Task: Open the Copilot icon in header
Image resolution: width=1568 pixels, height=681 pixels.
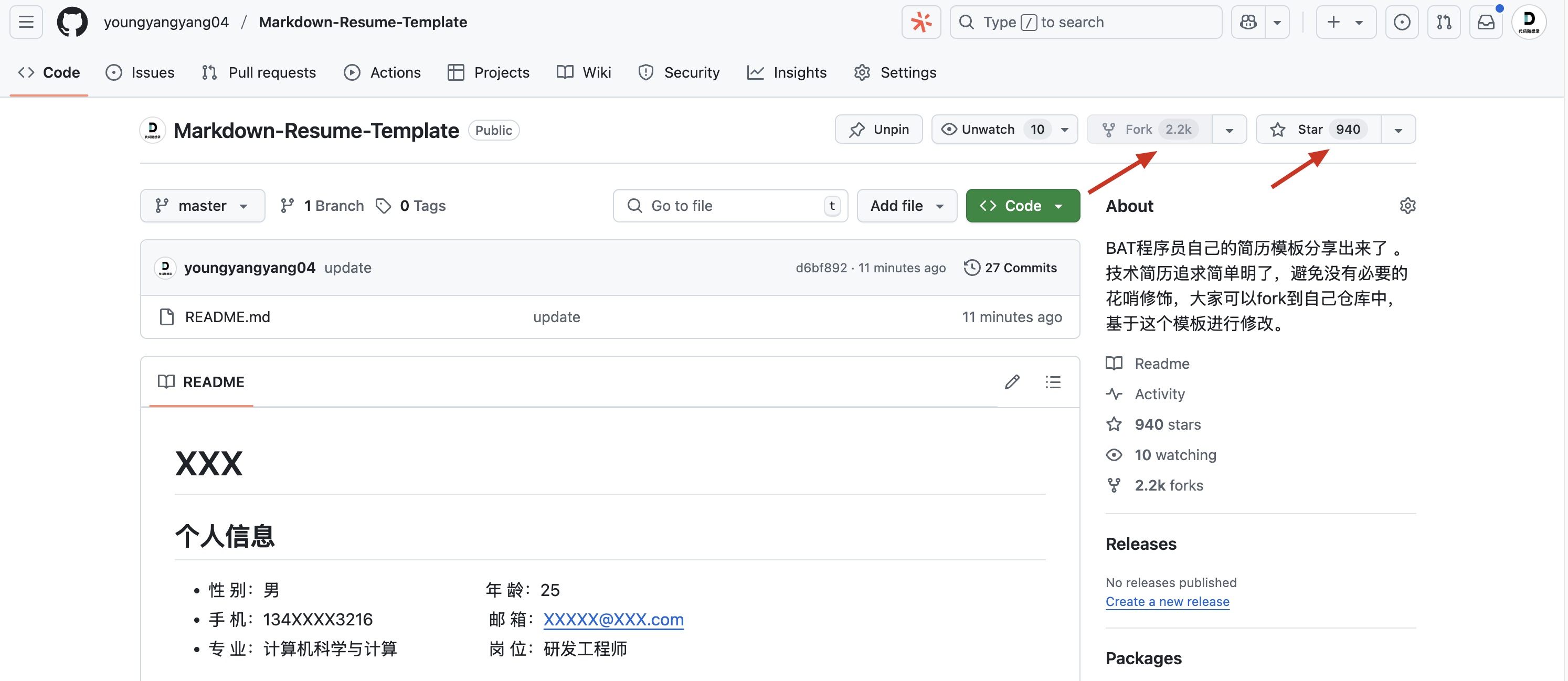Action: click(x=1248, y=22)
